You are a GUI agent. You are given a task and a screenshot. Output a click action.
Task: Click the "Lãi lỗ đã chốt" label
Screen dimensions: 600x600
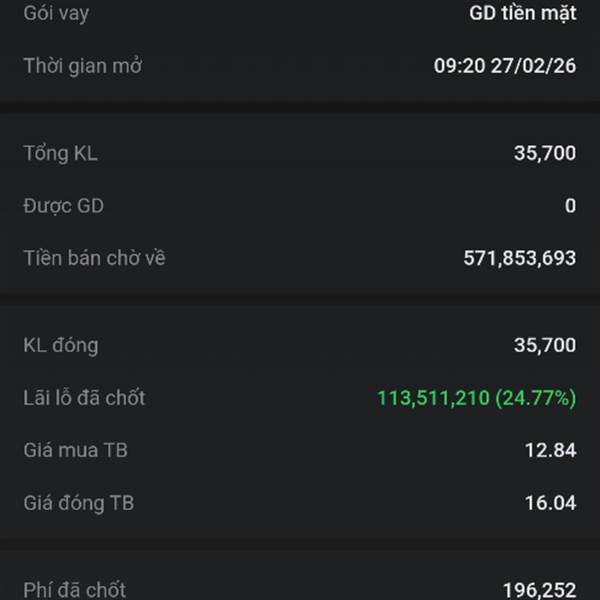(84, 398)
